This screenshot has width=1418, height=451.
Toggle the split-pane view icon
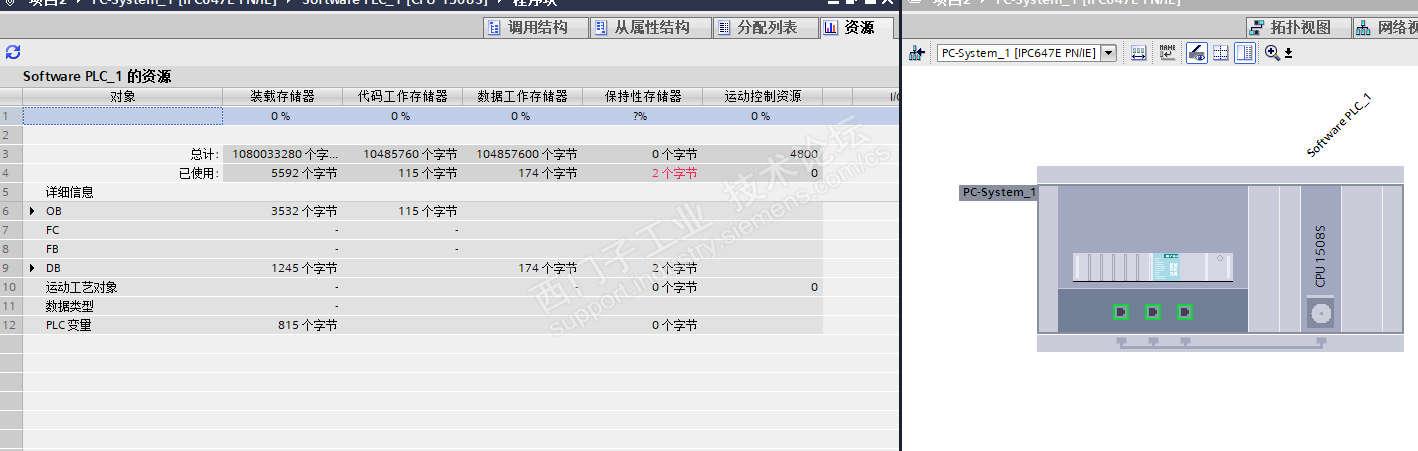(x=1245, y=53)
